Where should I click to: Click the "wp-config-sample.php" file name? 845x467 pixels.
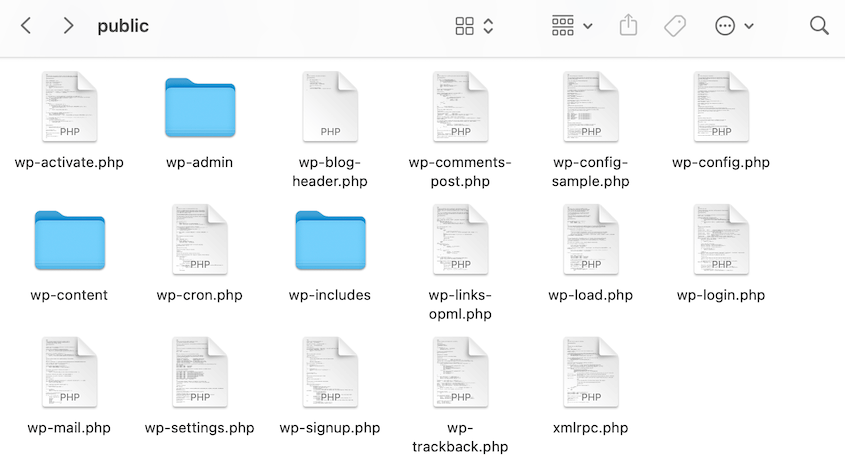[591, 171]
